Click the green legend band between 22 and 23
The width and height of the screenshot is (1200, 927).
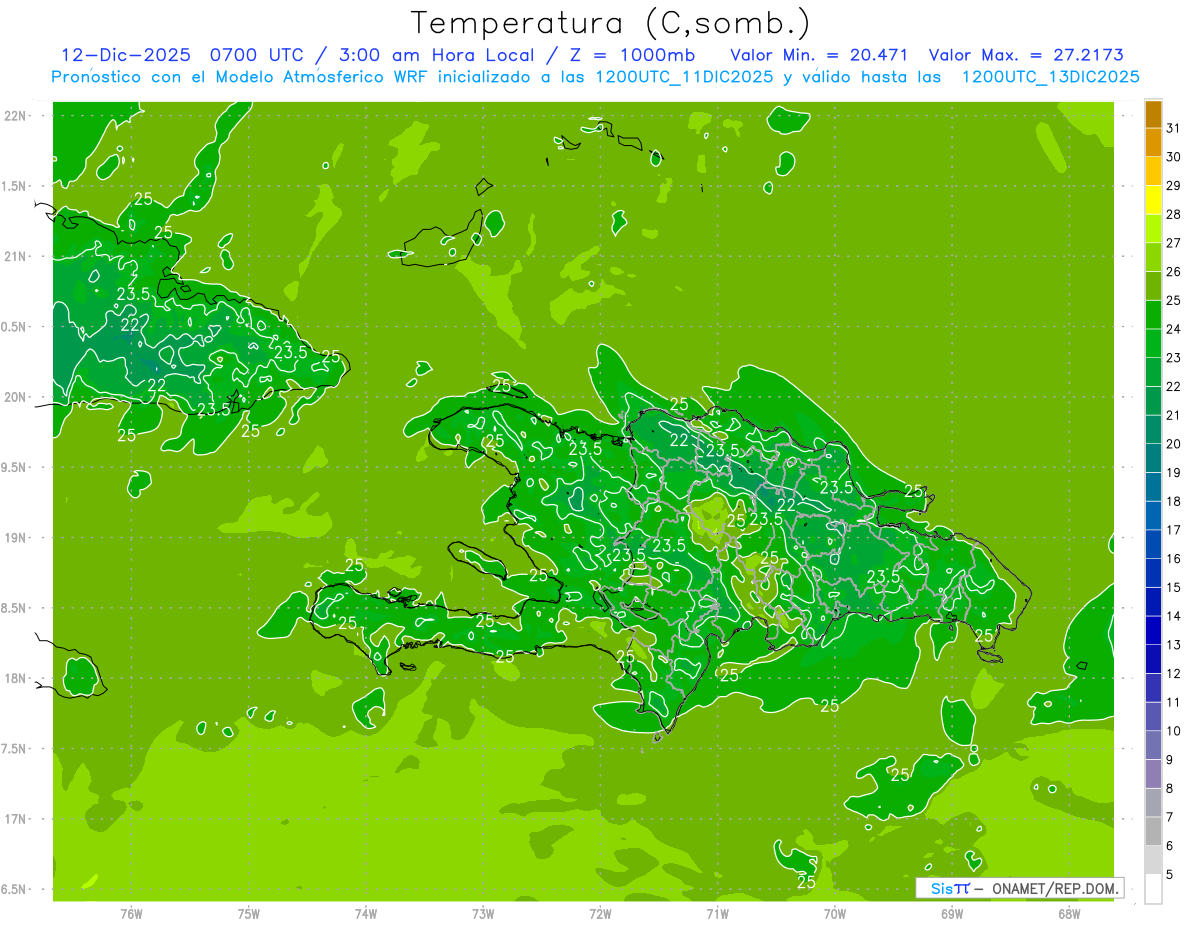pyautogui.click(x=1153, y=373)
